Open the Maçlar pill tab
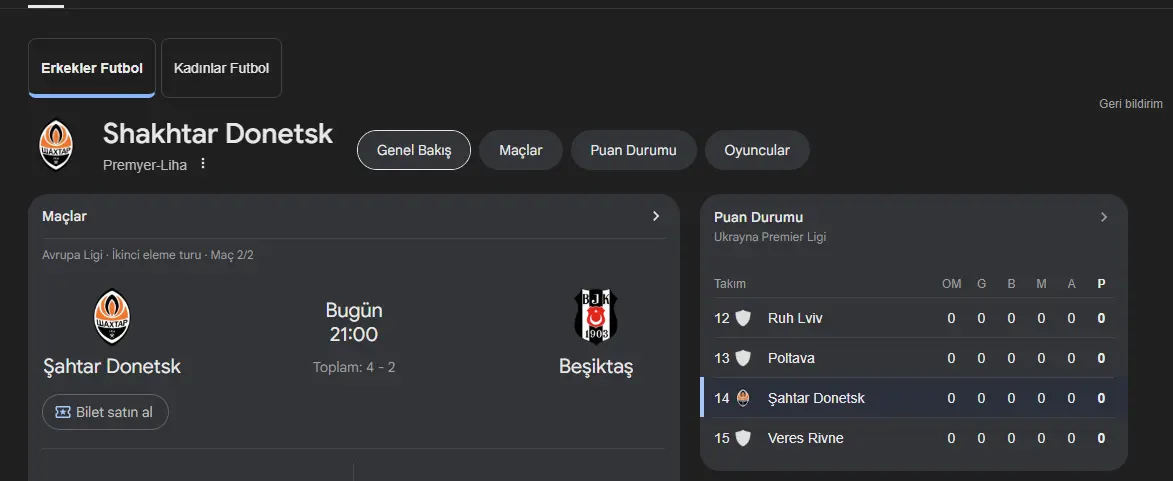Viewport: 1173px width, 481px height. click(521, 150)
